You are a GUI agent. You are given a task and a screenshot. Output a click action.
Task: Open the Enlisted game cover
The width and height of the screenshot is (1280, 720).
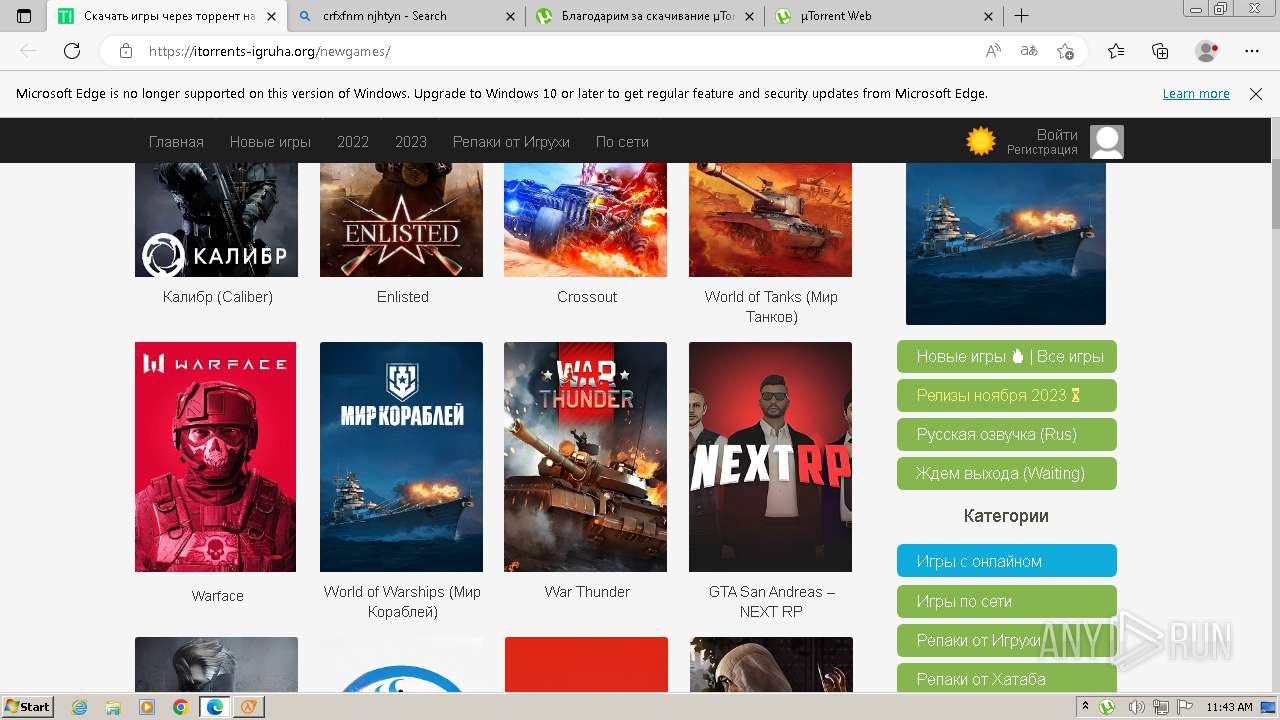coord(401,220)
